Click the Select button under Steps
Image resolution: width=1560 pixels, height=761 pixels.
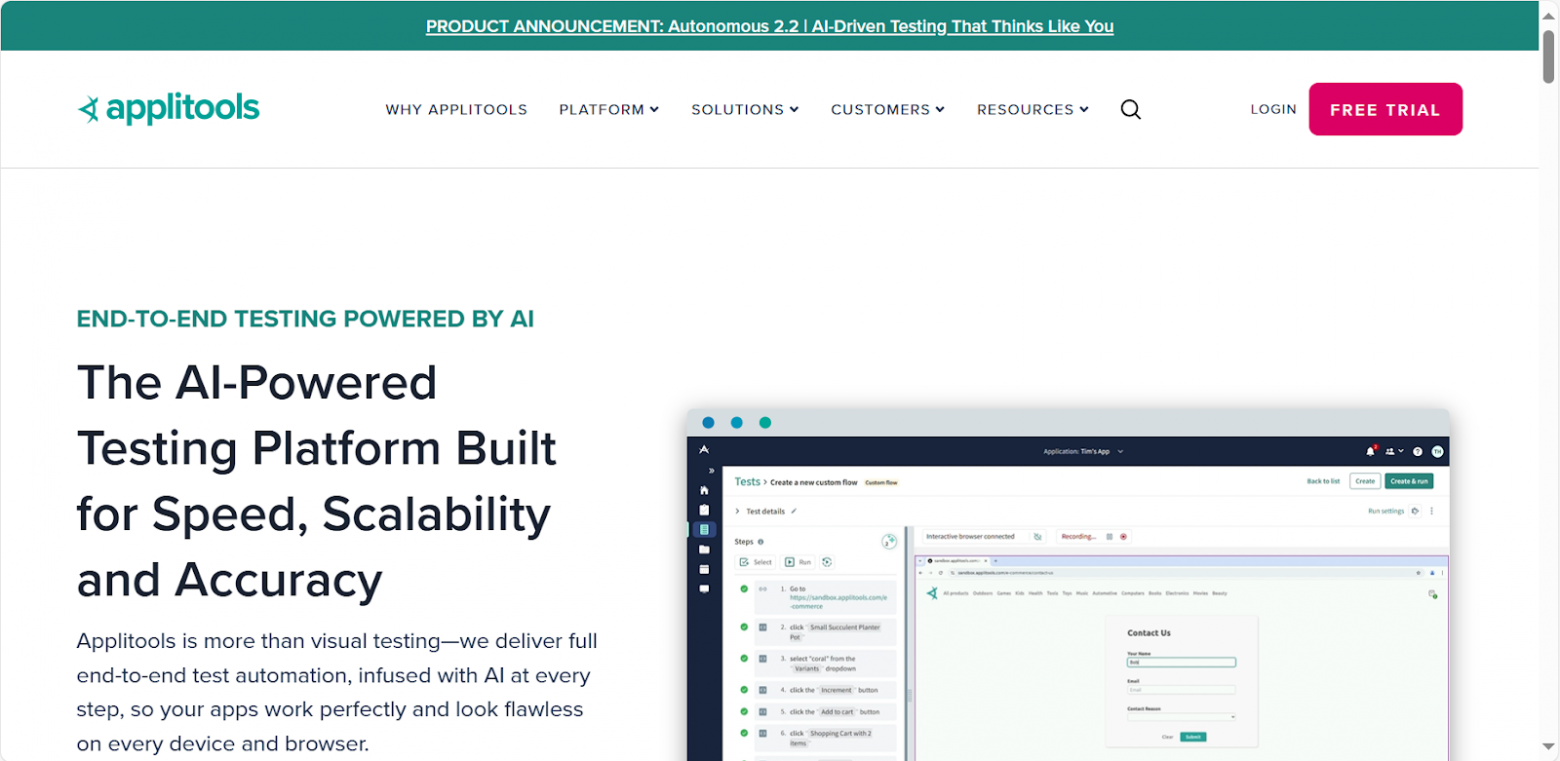coord(756,562)
